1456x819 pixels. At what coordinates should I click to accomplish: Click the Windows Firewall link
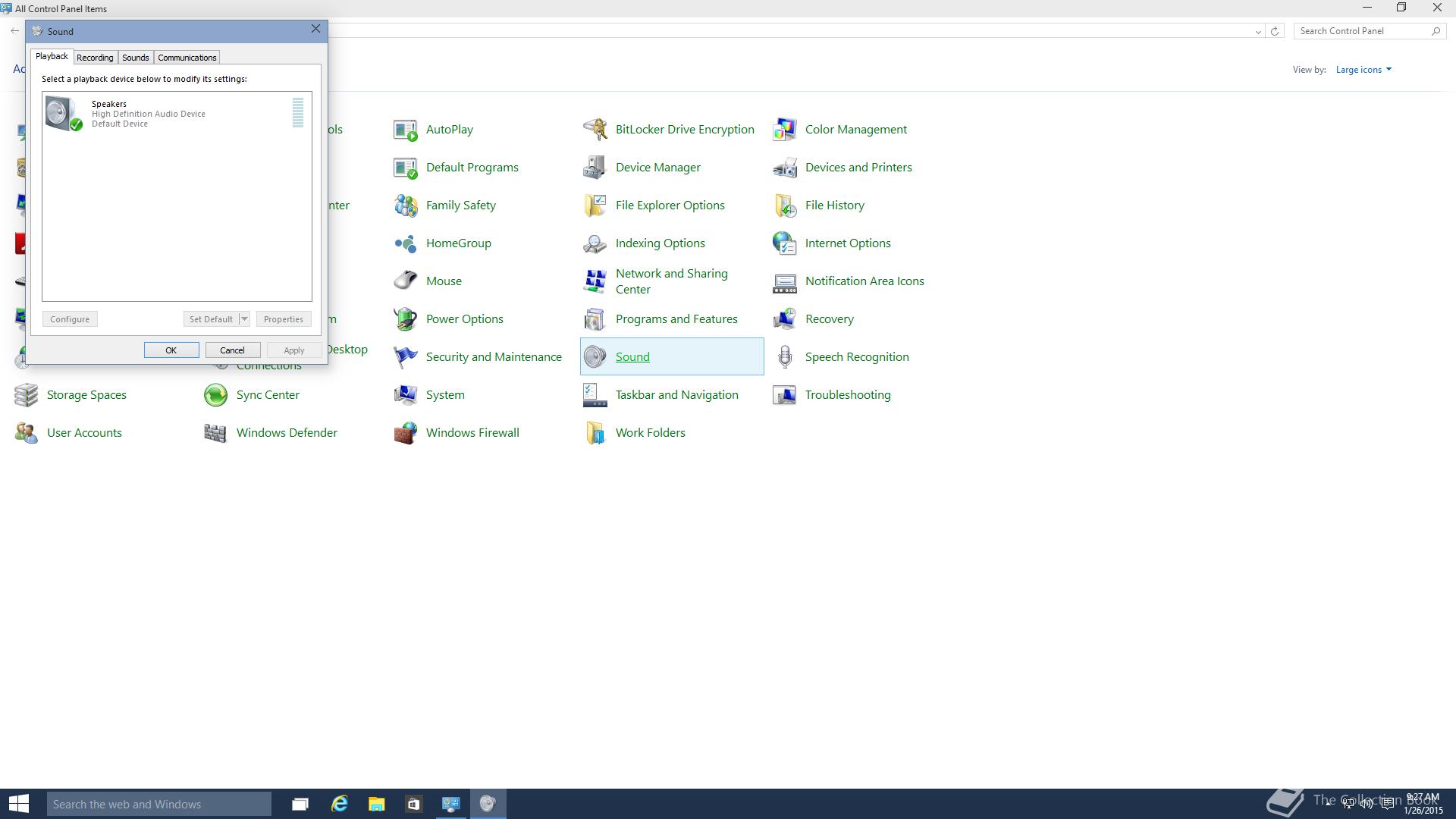coord(472,433)
